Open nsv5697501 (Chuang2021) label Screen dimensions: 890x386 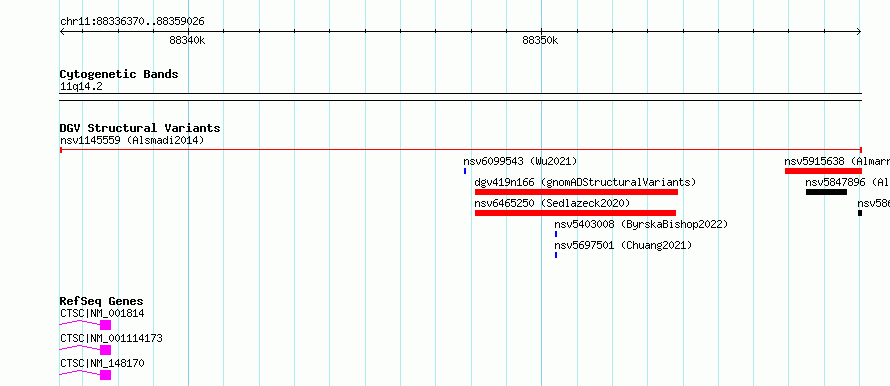pos(623,245)
